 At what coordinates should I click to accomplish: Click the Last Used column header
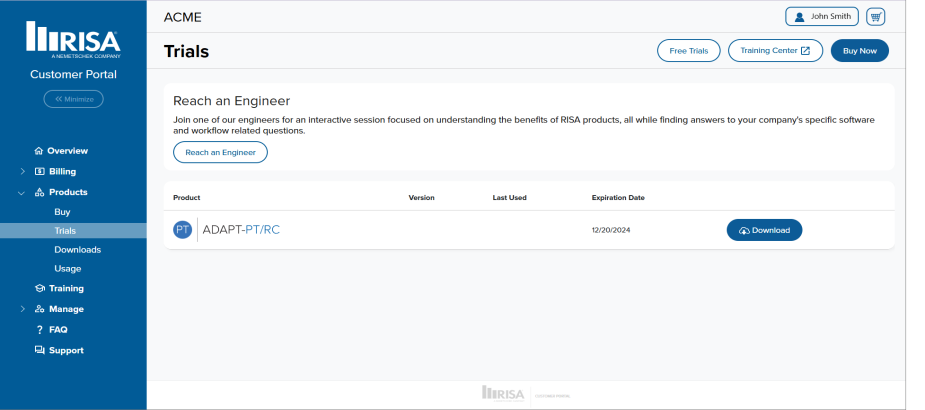[x=509, y=198]
